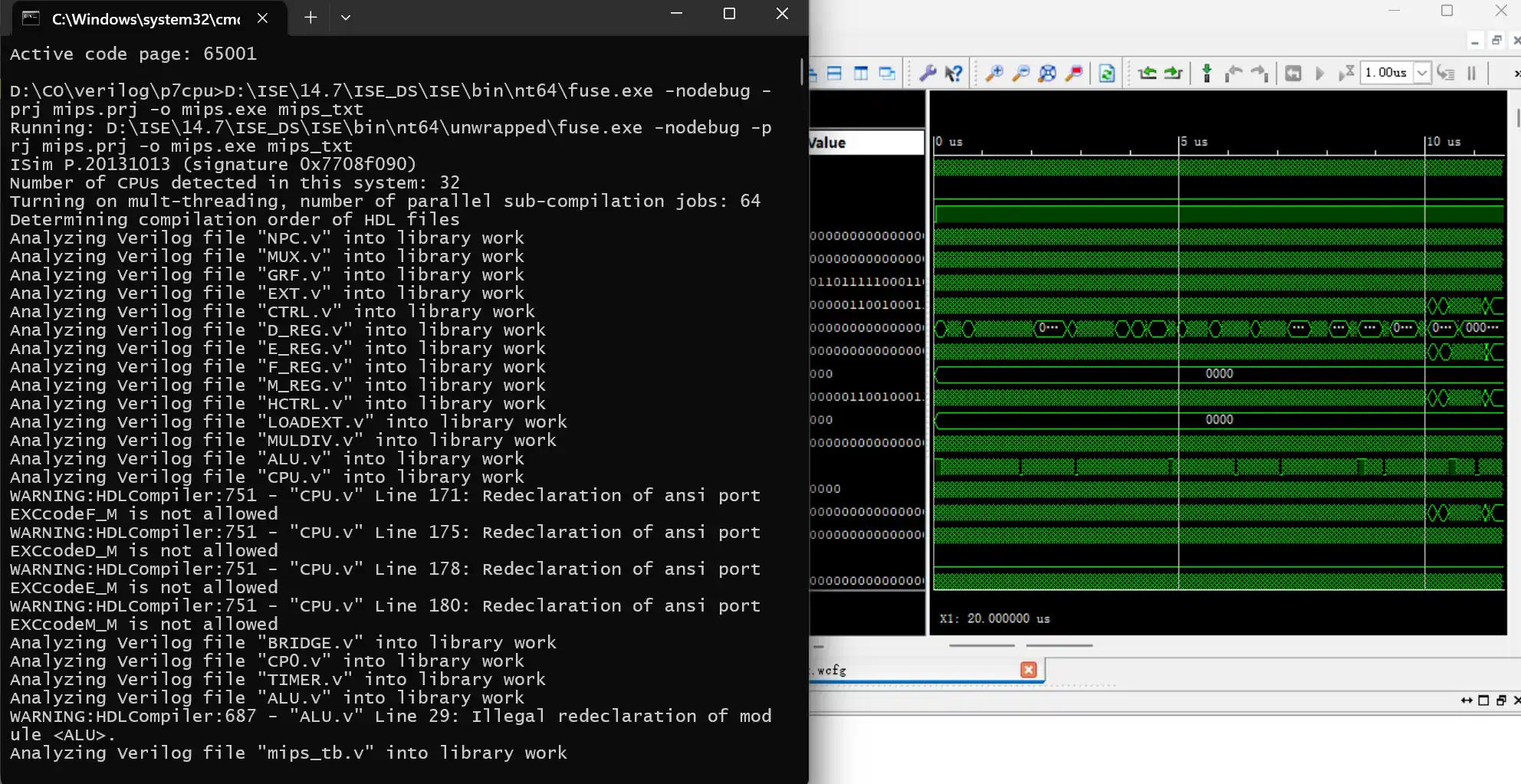Expand the 1.00us run time dropdown

[1422, 74]
